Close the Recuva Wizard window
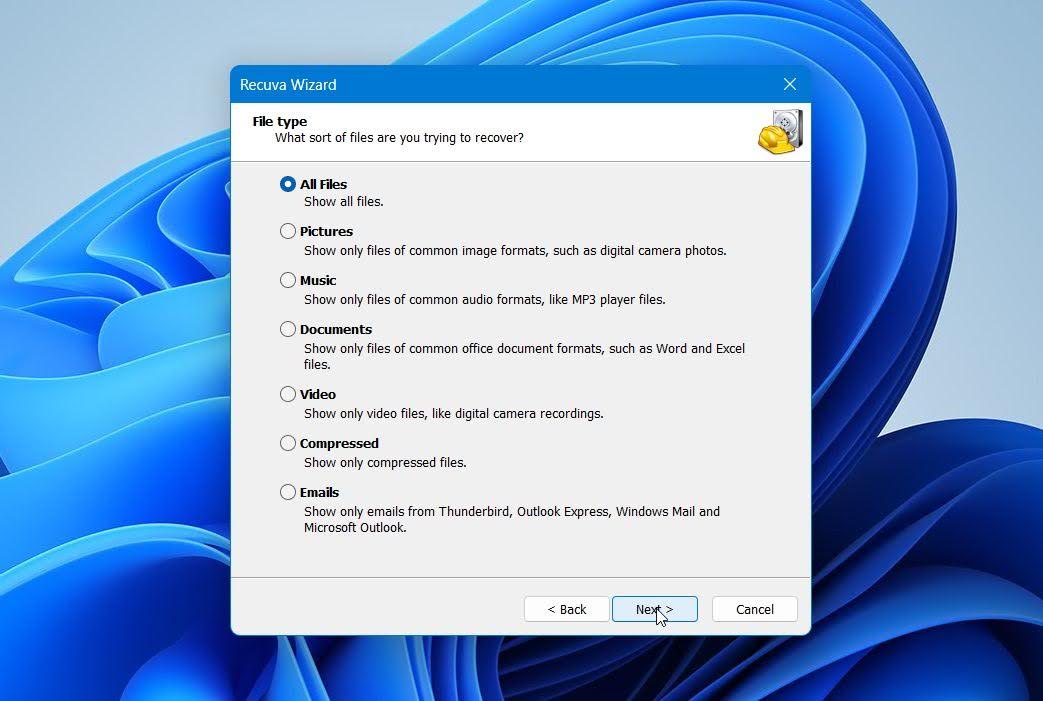Image resolution: width=1043 pixels, height=701 pixels. point(790,84)
